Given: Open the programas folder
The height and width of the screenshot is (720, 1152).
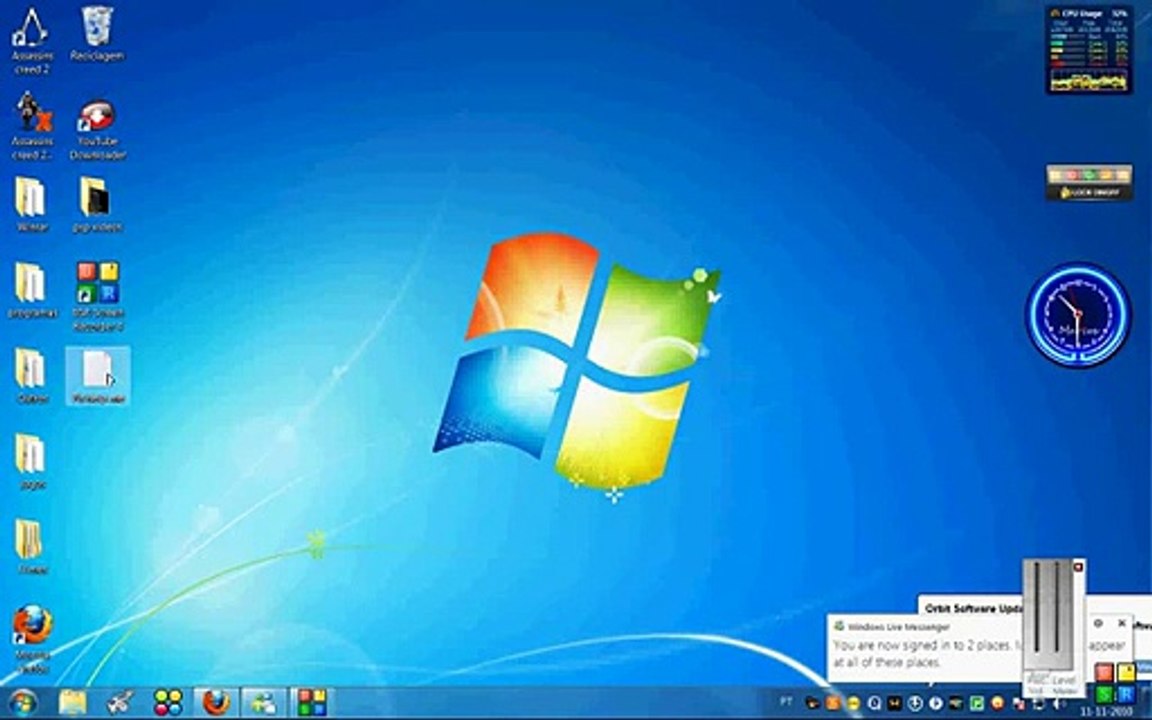Looking at the screenshot, I should pyautogui.click(x=32, y=289).
